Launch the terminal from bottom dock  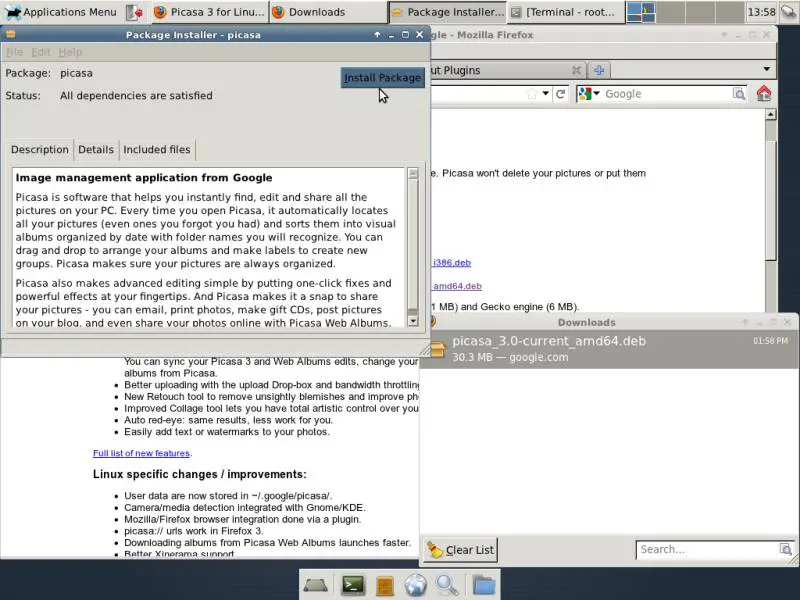353,585
